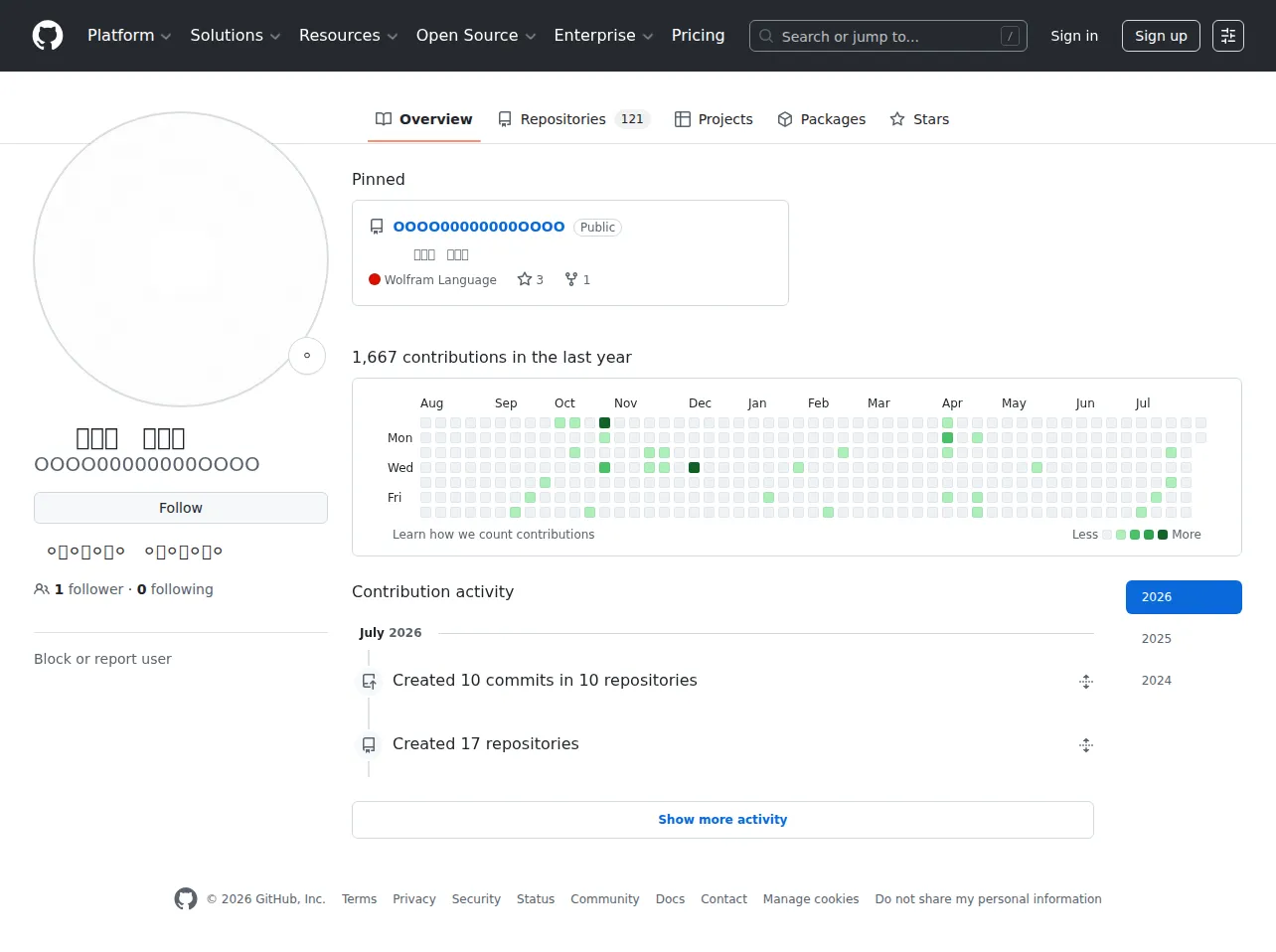This screenshot has height=952, width=1276.
Task: Follow this user
Action: pos(181,508)
